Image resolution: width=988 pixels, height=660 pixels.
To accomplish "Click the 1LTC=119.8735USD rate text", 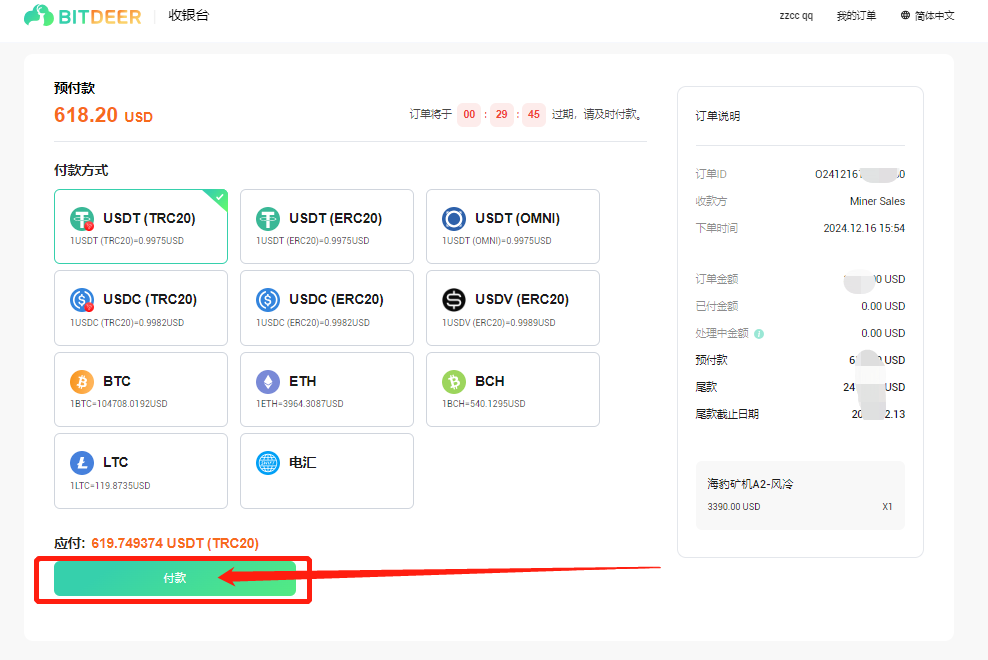I will (x=110, y=486).
